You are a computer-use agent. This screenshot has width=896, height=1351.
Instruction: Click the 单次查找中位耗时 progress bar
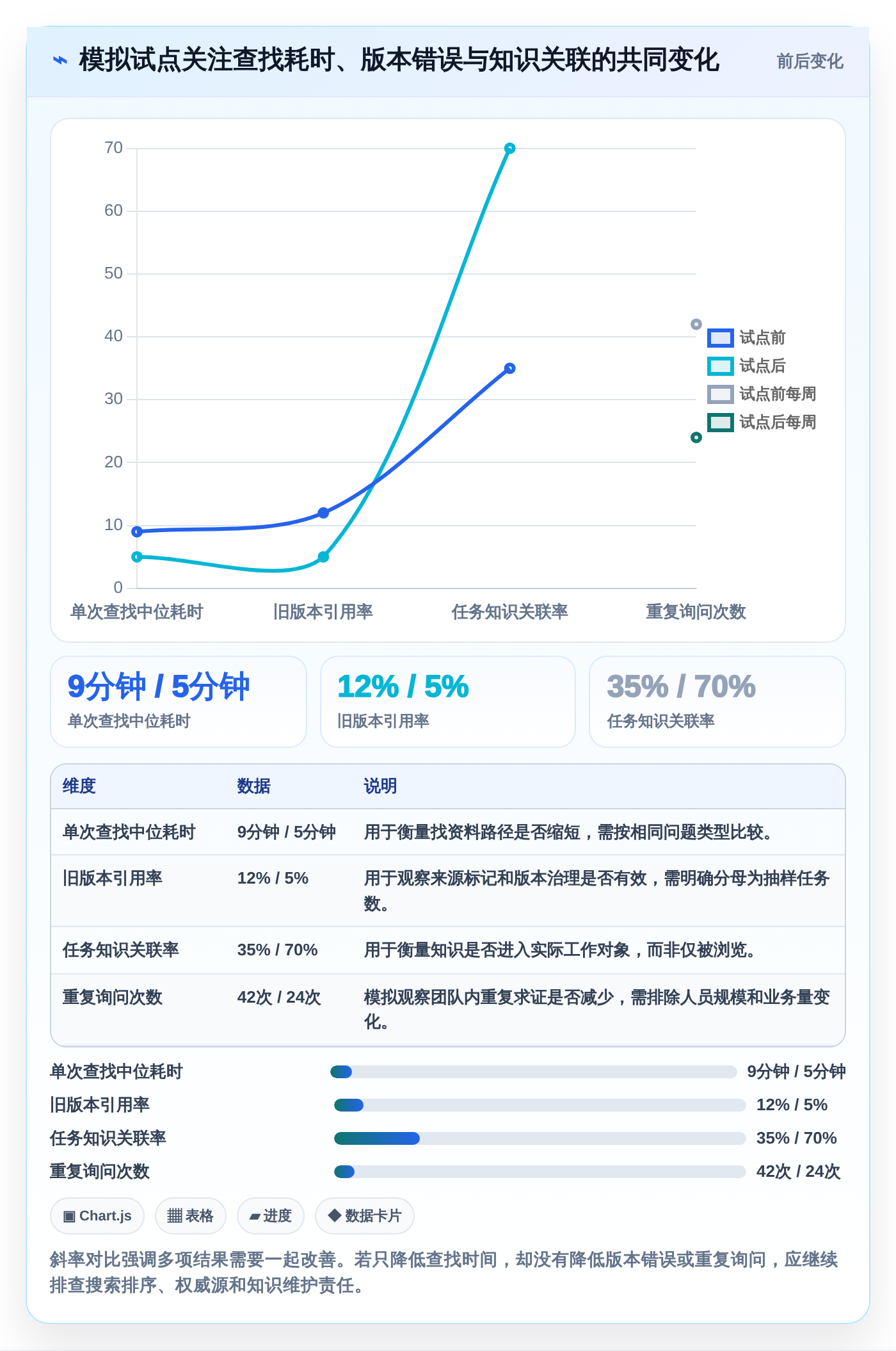click(x=534, y=1072)
